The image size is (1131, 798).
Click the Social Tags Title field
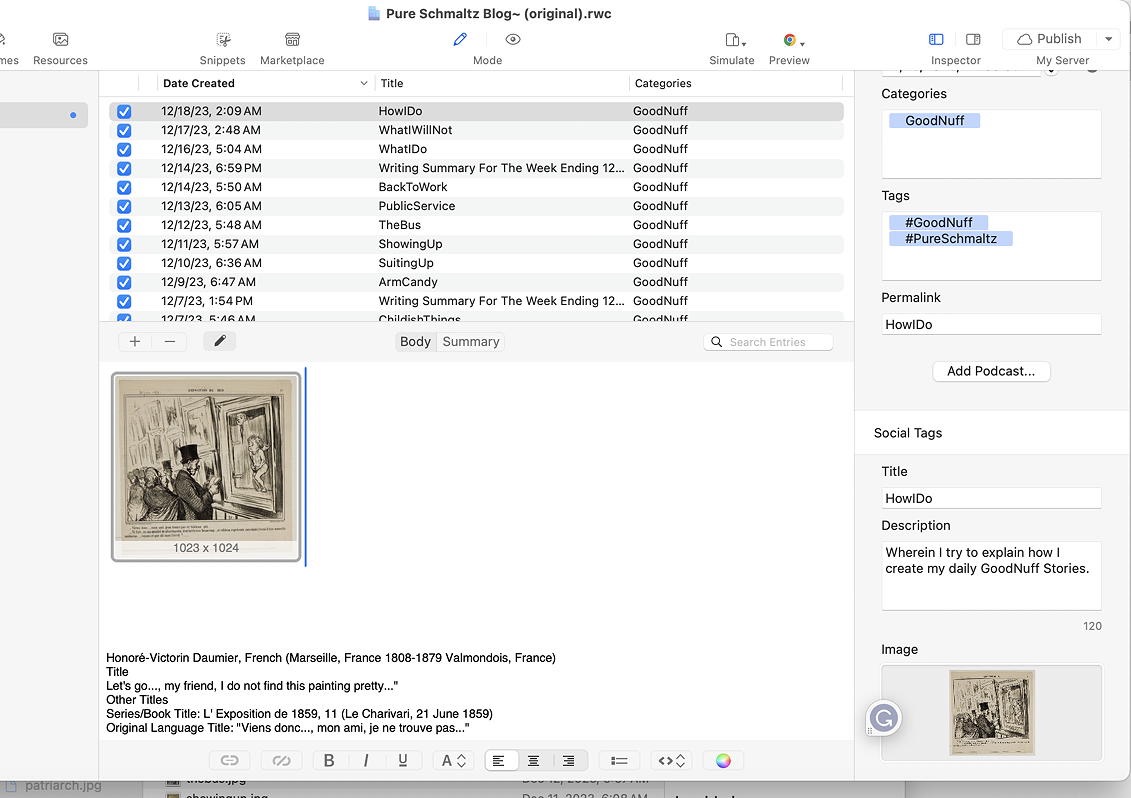coord(991,498)
